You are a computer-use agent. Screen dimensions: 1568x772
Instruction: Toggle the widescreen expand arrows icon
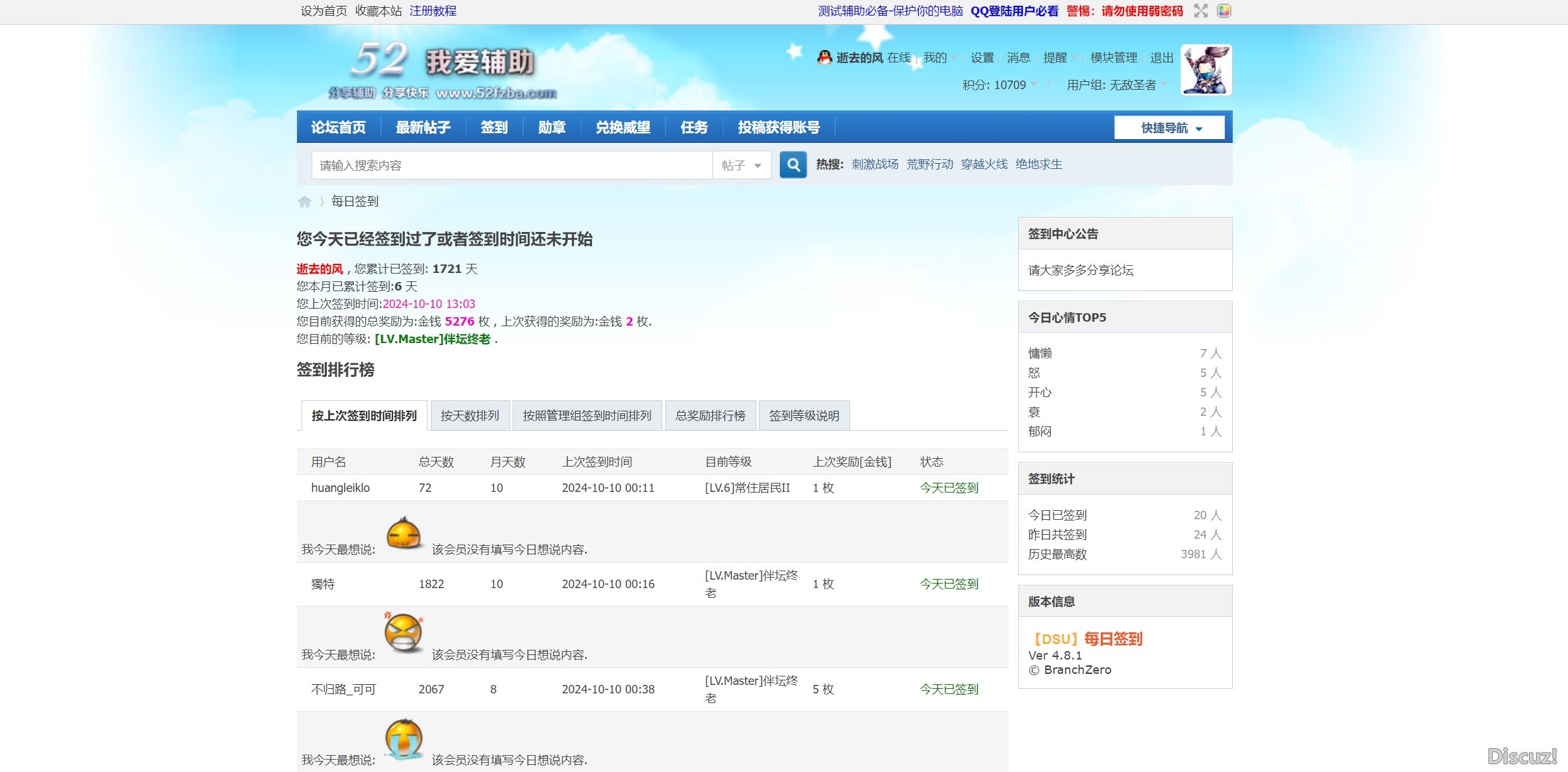1201,11
